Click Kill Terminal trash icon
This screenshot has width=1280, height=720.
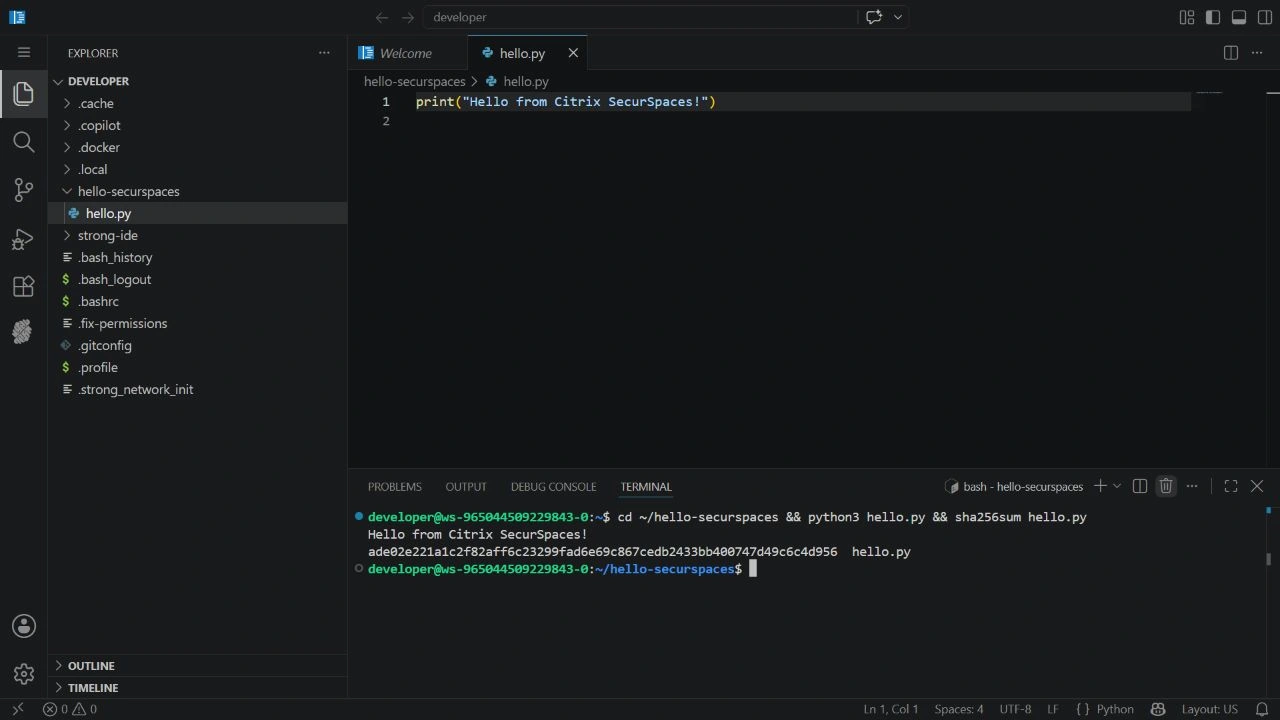1166,486
